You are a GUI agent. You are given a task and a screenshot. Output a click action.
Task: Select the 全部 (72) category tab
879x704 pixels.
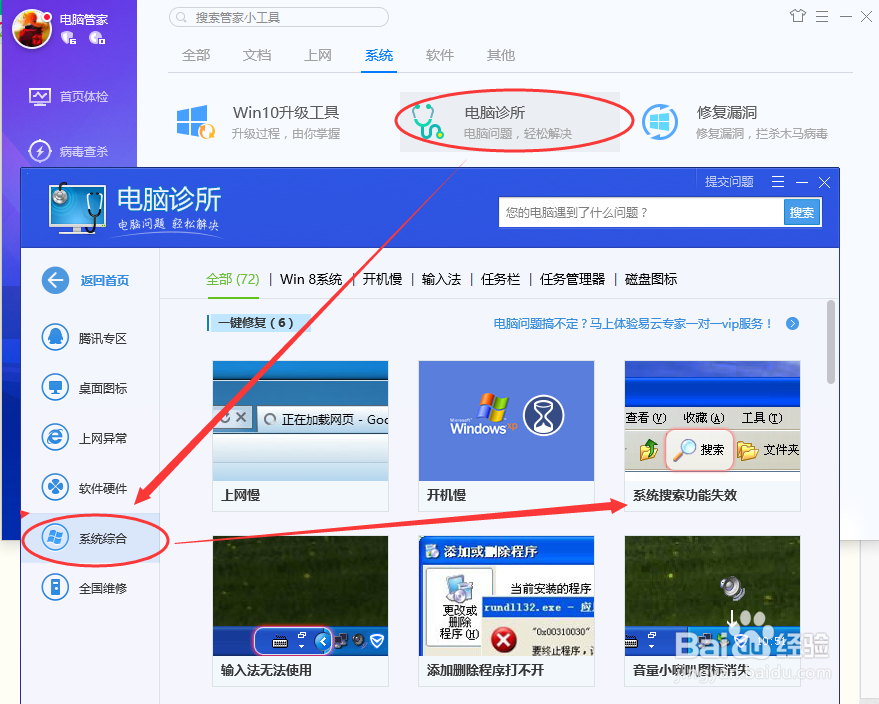[x=233, y=279]
